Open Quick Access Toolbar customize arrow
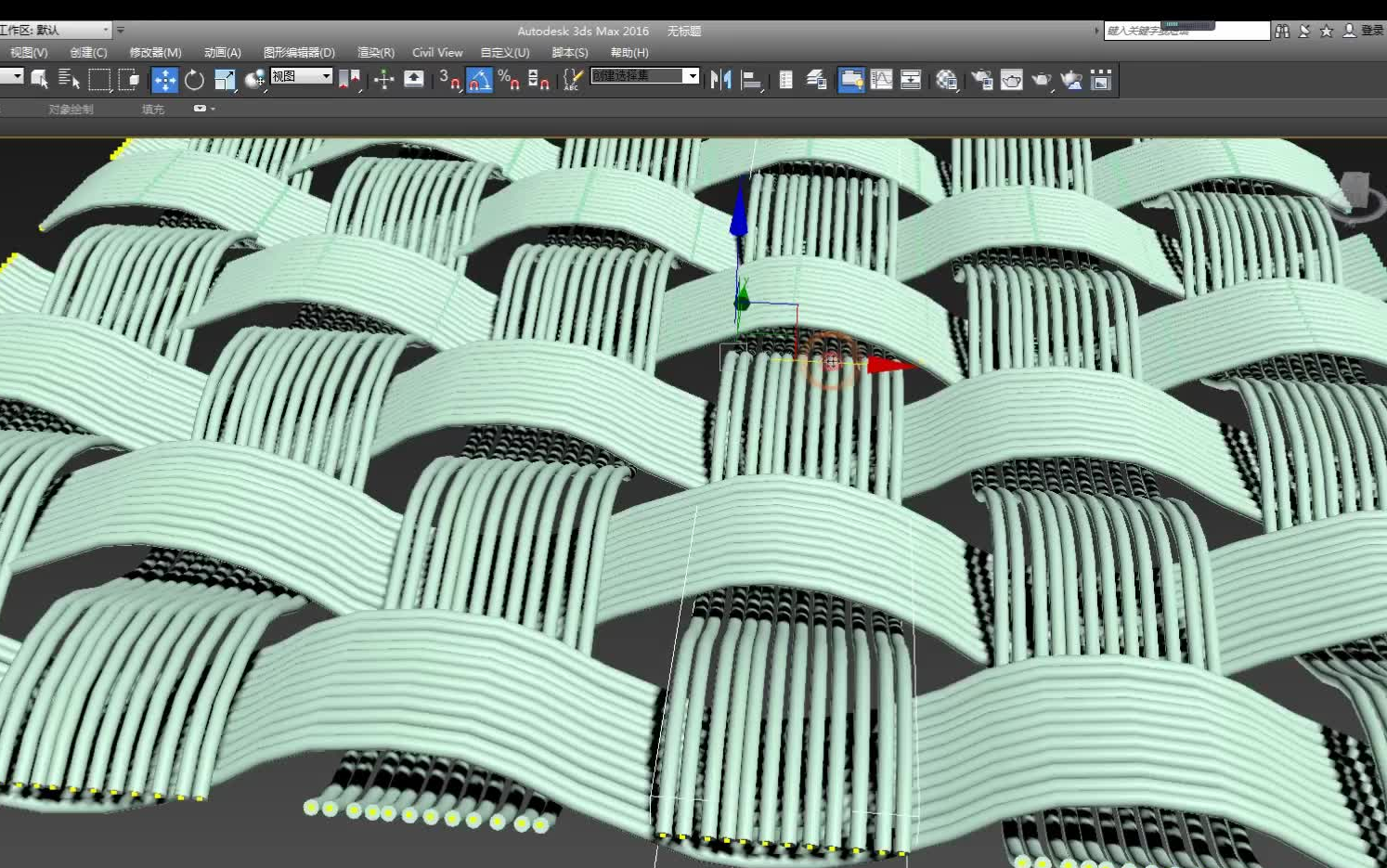Image resolution: width=1387 pixels, height=868 pixels. [x=121, y=31]
